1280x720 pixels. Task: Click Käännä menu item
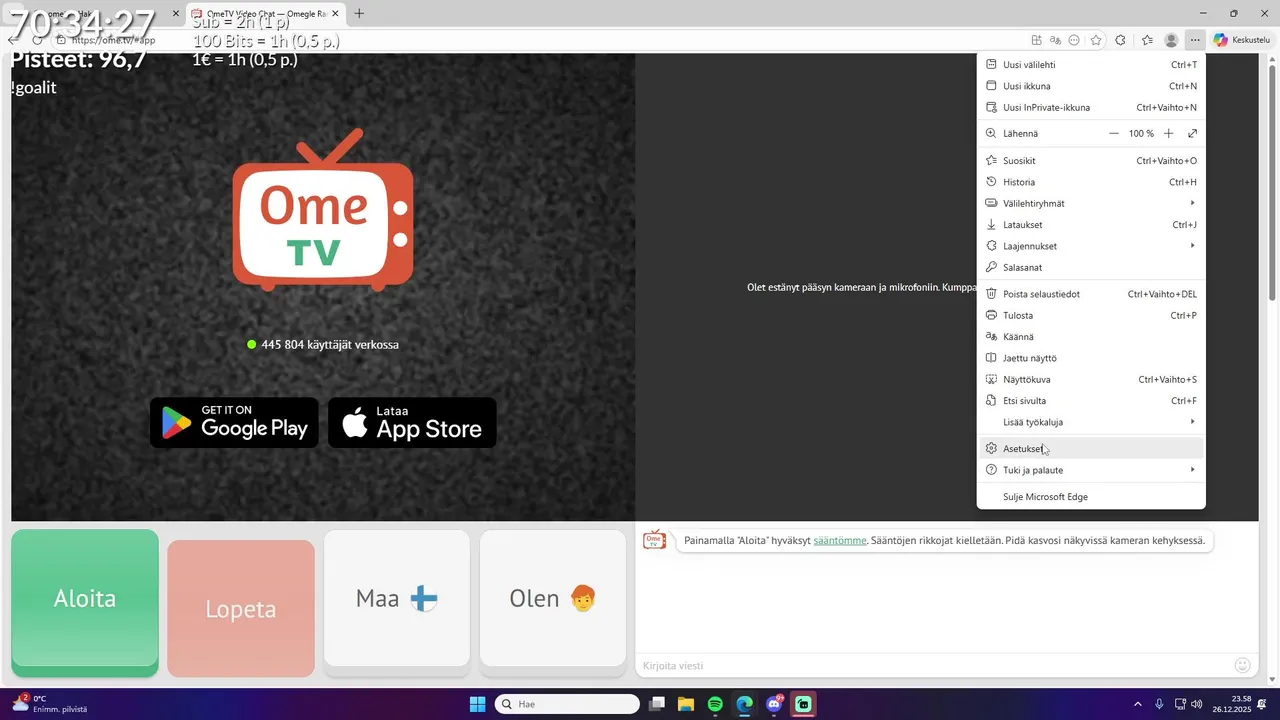[1091, 337]
